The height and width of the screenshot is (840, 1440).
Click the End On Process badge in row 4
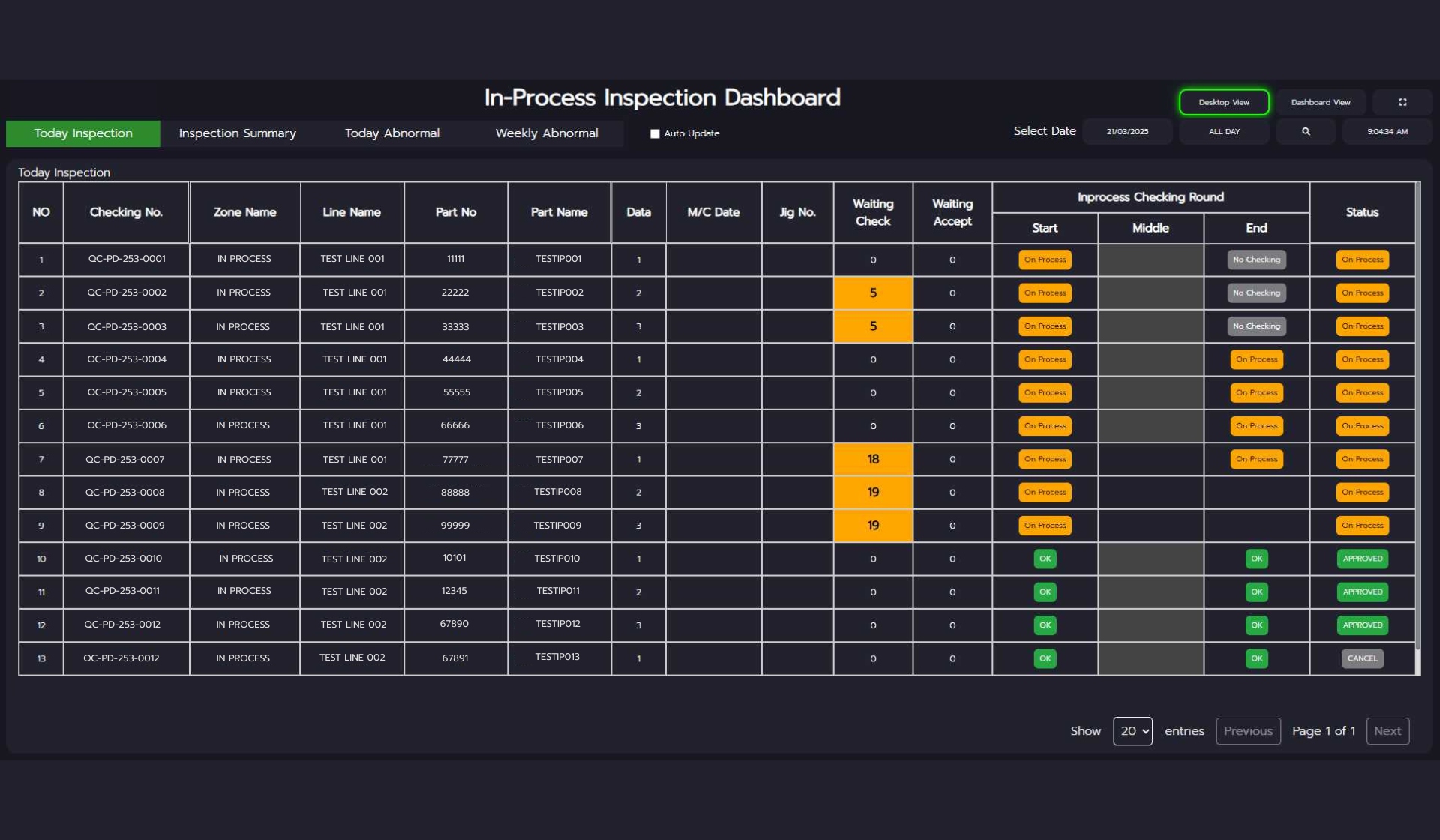pos(1256,359)
